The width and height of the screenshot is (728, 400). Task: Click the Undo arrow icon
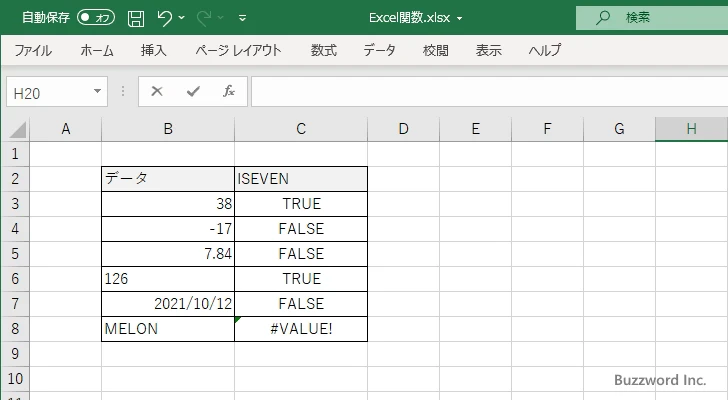click(165, 18)
